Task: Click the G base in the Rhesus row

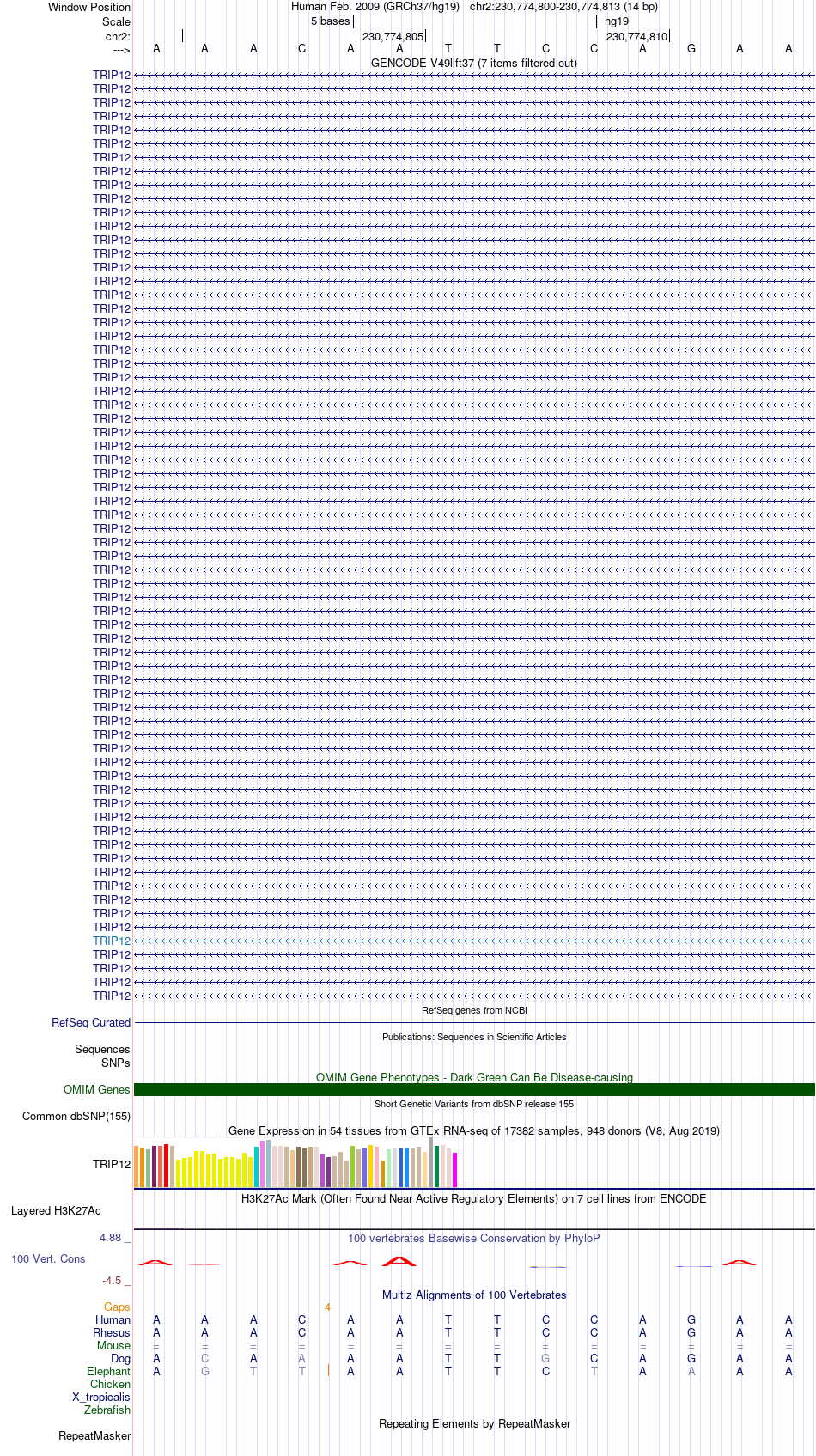Action: [691, 1332]
